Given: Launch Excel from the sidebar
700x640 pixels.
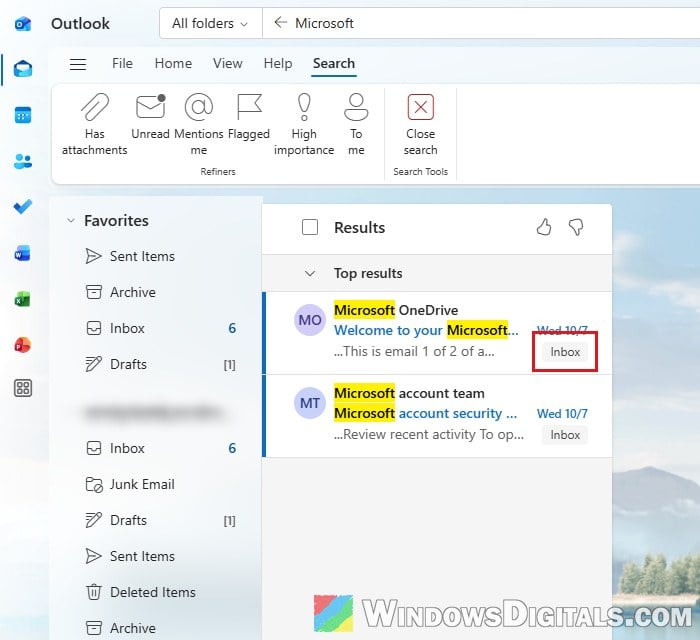Looking at the screenshot, I should [23, 299].
